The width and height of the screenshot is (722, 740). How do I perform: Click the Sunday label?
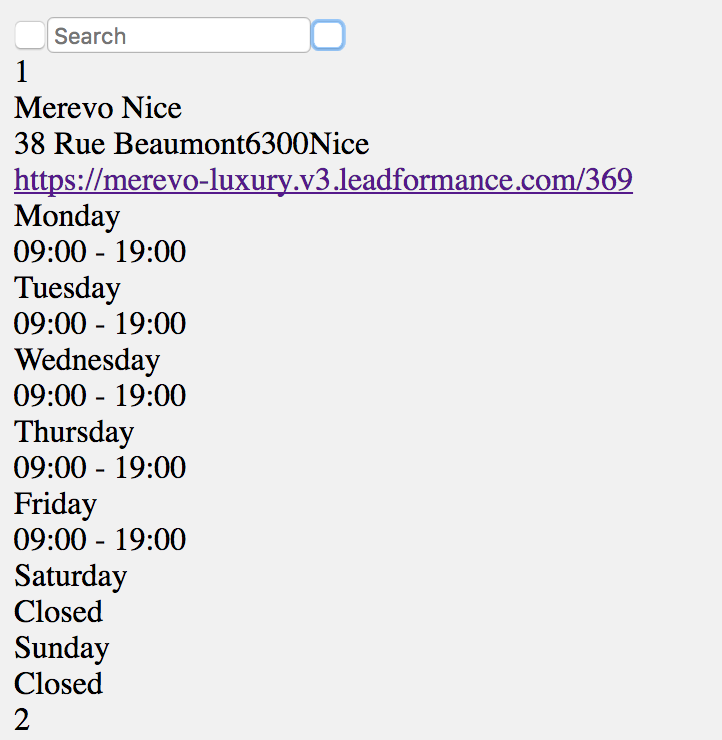point(62,648)
